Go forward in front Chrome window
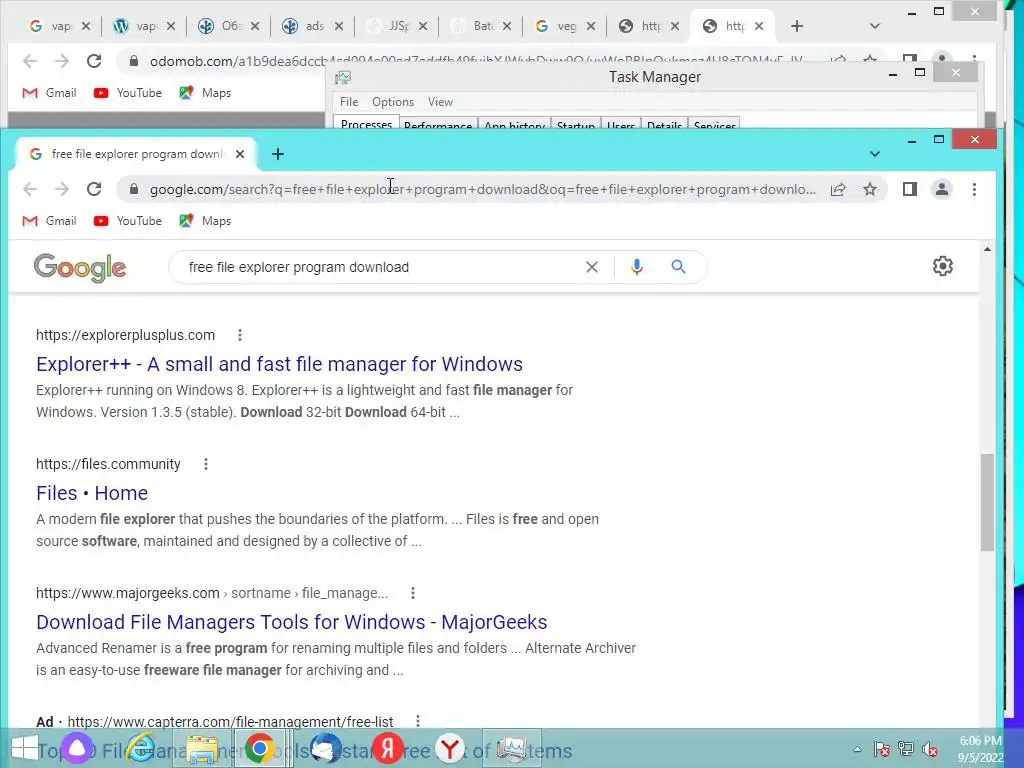This screenshot has width=1024, height=768. click(62, 189)
